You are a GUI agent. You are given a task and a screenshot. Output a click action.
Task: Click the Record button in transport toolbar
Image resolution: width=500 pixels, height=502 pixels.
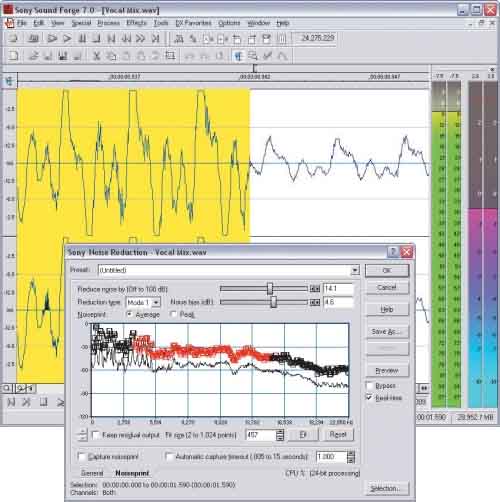(13, 39)
